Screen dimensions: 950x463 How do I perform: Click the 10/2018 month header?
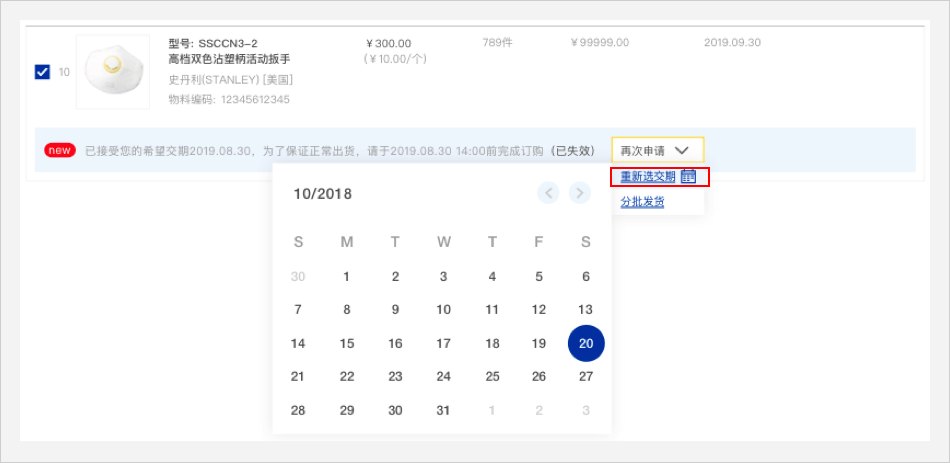point(322,194)
